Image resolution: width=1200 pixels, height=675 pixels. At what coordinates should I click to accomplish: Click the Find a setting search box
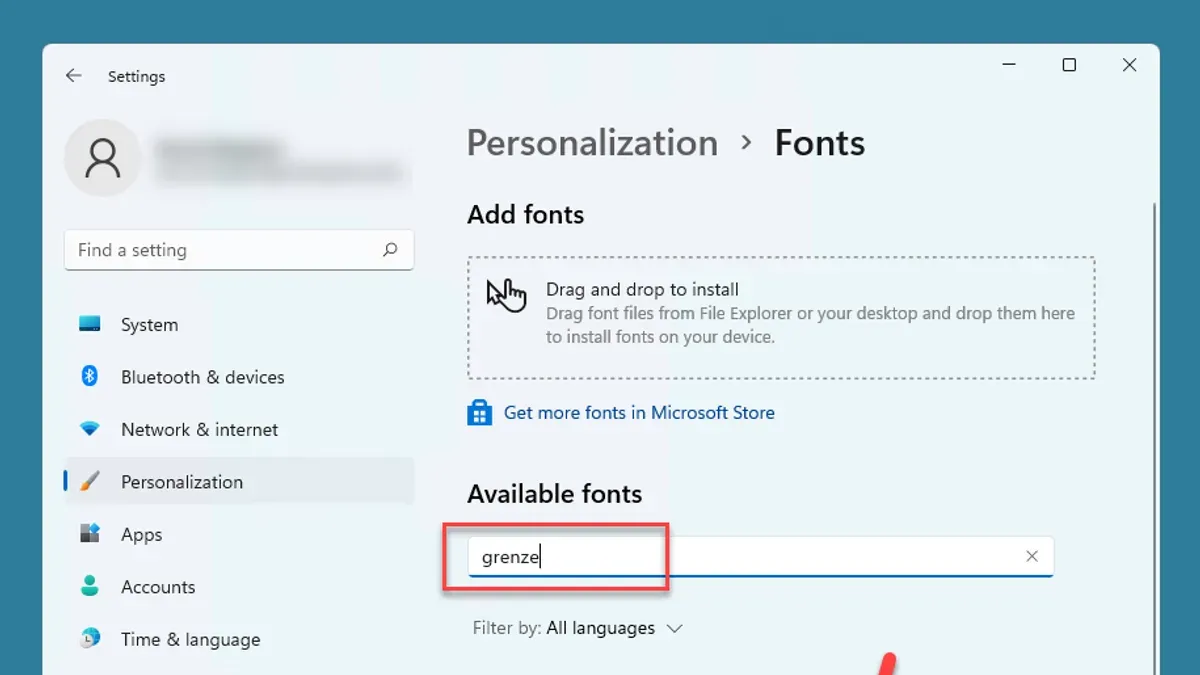[x=239, y=250]
